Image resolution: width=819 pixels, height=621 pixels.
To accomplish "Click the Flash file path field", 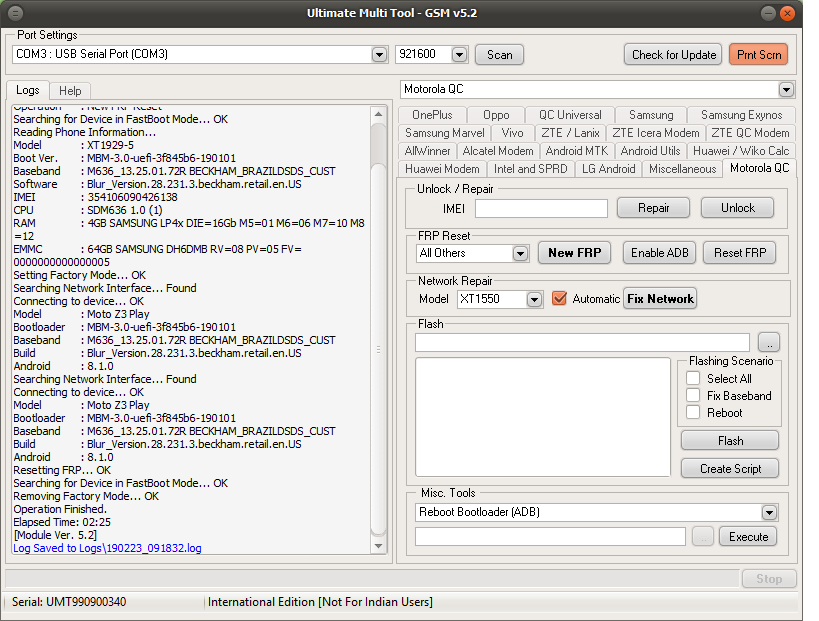I will (x=582, y=343).
